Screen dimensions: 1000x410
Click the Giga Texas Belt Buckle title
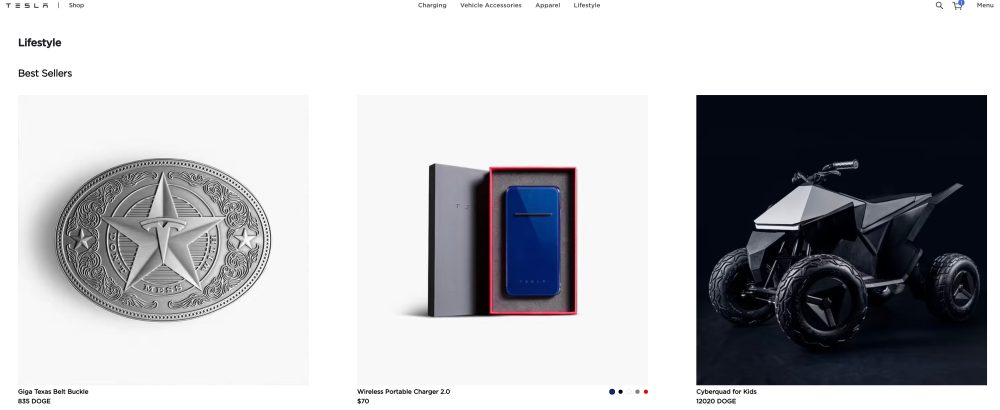[53, 392]
